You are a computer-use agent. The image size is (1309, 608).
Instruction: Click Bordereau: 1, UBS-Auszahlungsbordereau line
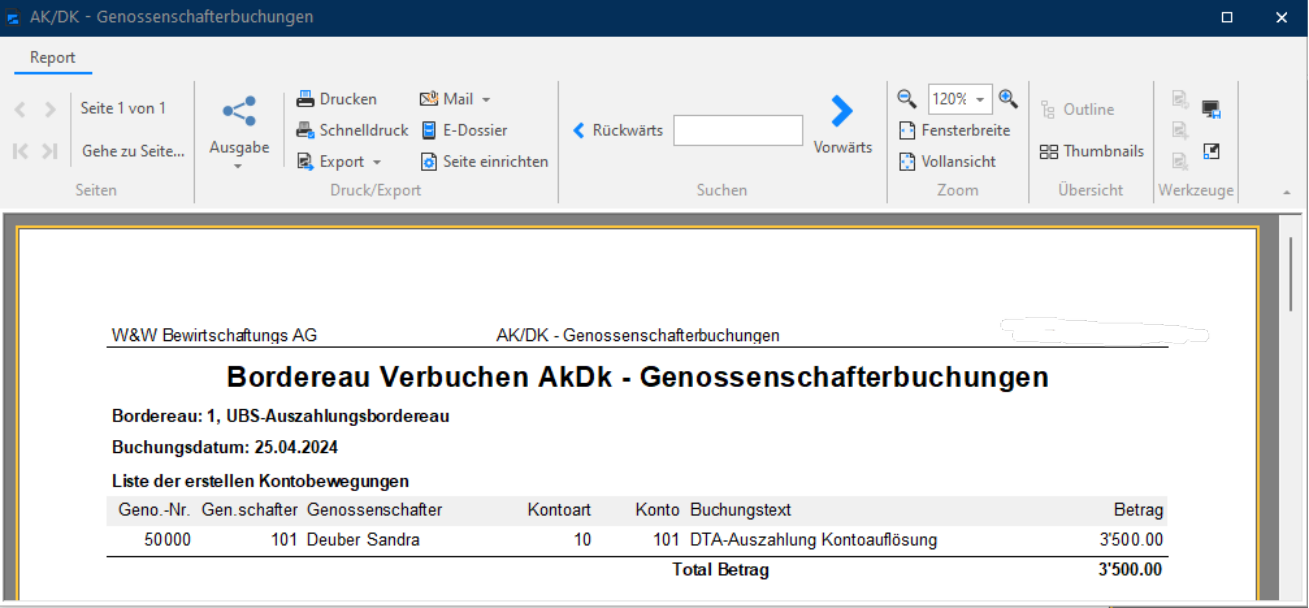281,416
